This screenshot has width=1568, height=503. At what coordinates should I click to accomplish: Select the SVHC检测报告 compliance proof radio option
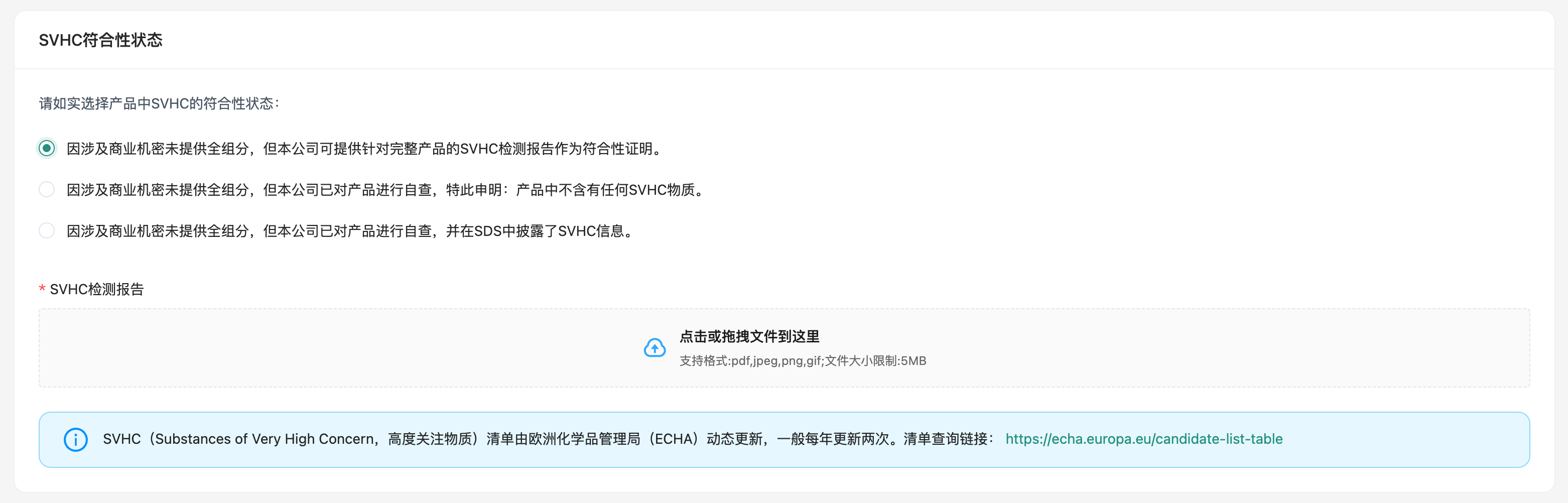click(x=46, y=148)
